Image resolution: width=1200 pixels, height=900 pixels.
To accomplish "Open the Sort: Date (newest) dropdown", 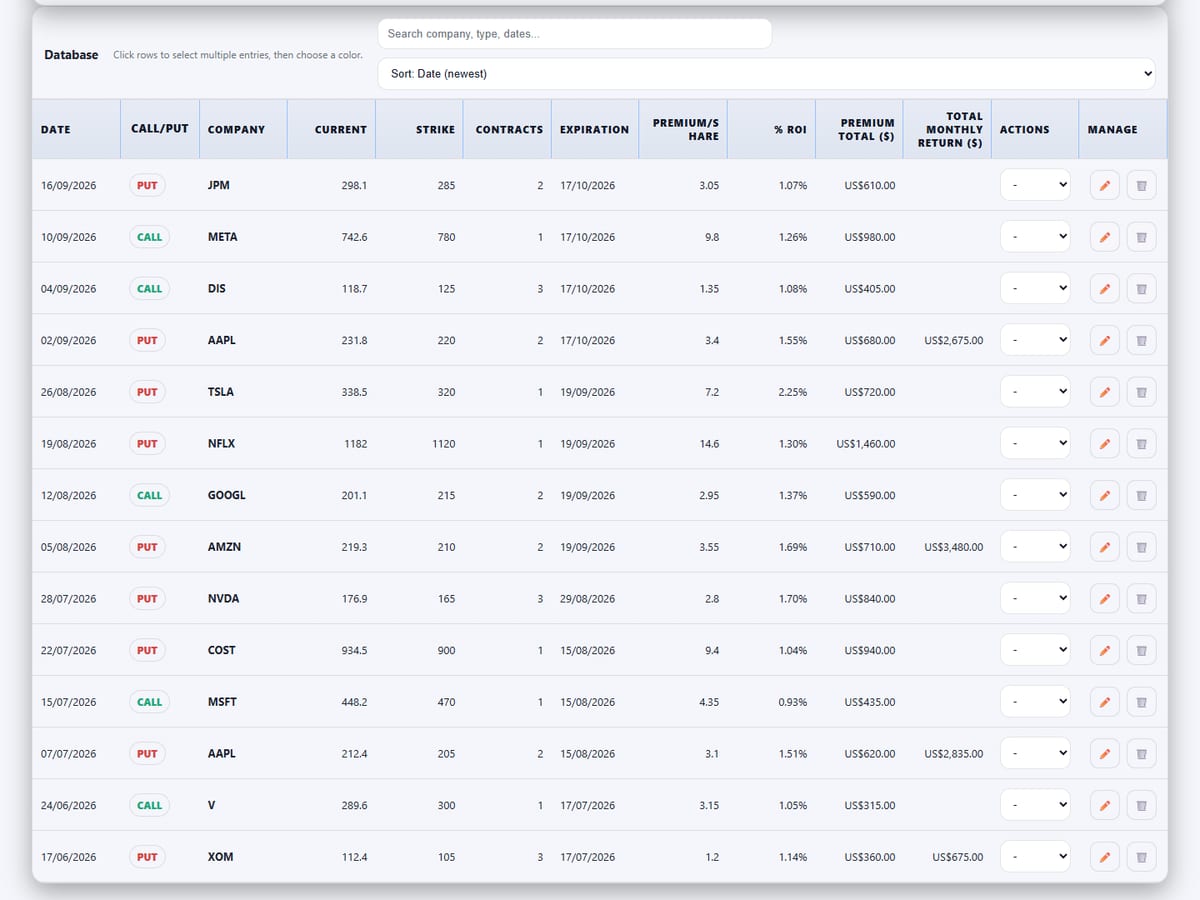I will pyautogui.click(x=766, y=74).
